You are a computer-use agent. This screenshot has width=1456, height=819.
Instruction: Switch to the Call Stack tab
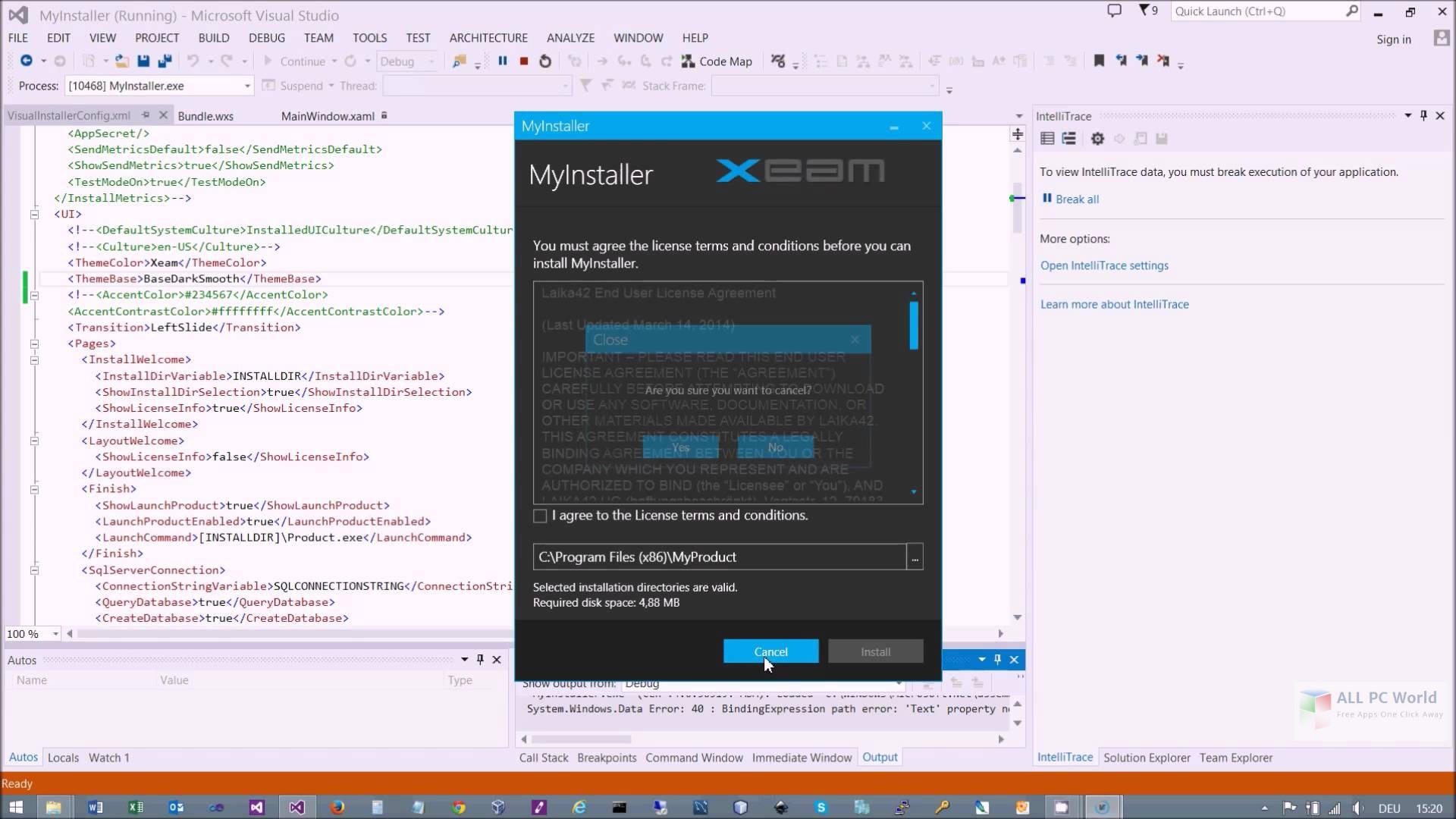544,758
